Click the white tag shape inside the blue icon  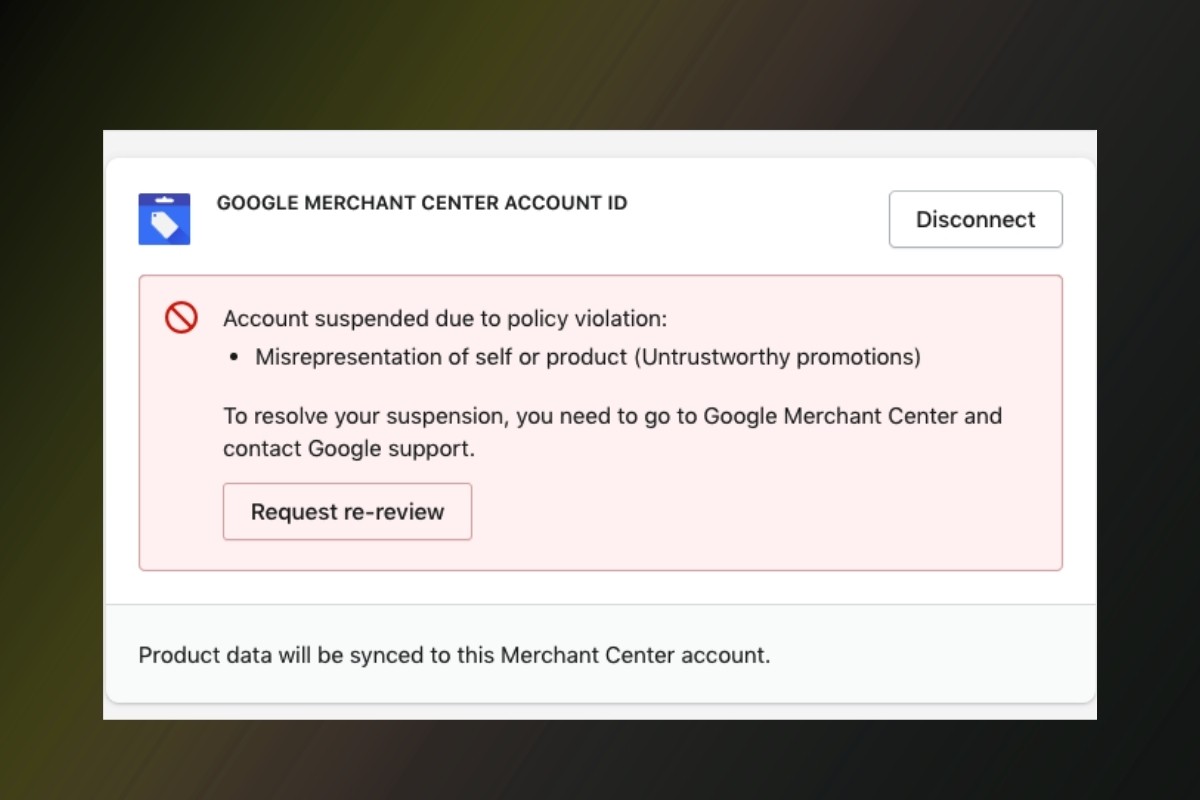pos(164,224)
